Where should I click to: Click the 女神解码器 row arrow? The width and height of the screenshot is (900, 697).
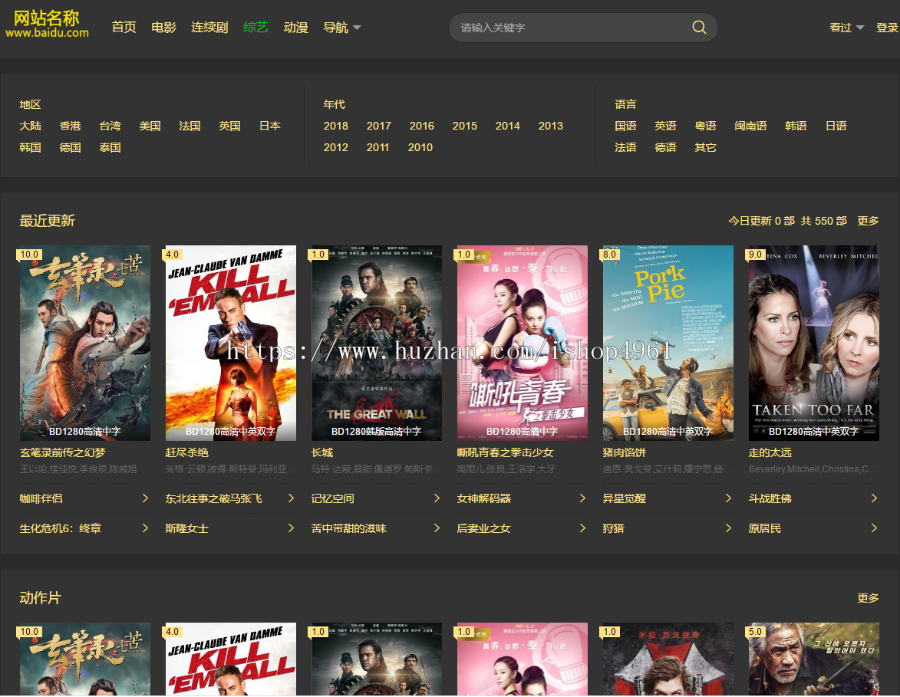coord(583,498)
